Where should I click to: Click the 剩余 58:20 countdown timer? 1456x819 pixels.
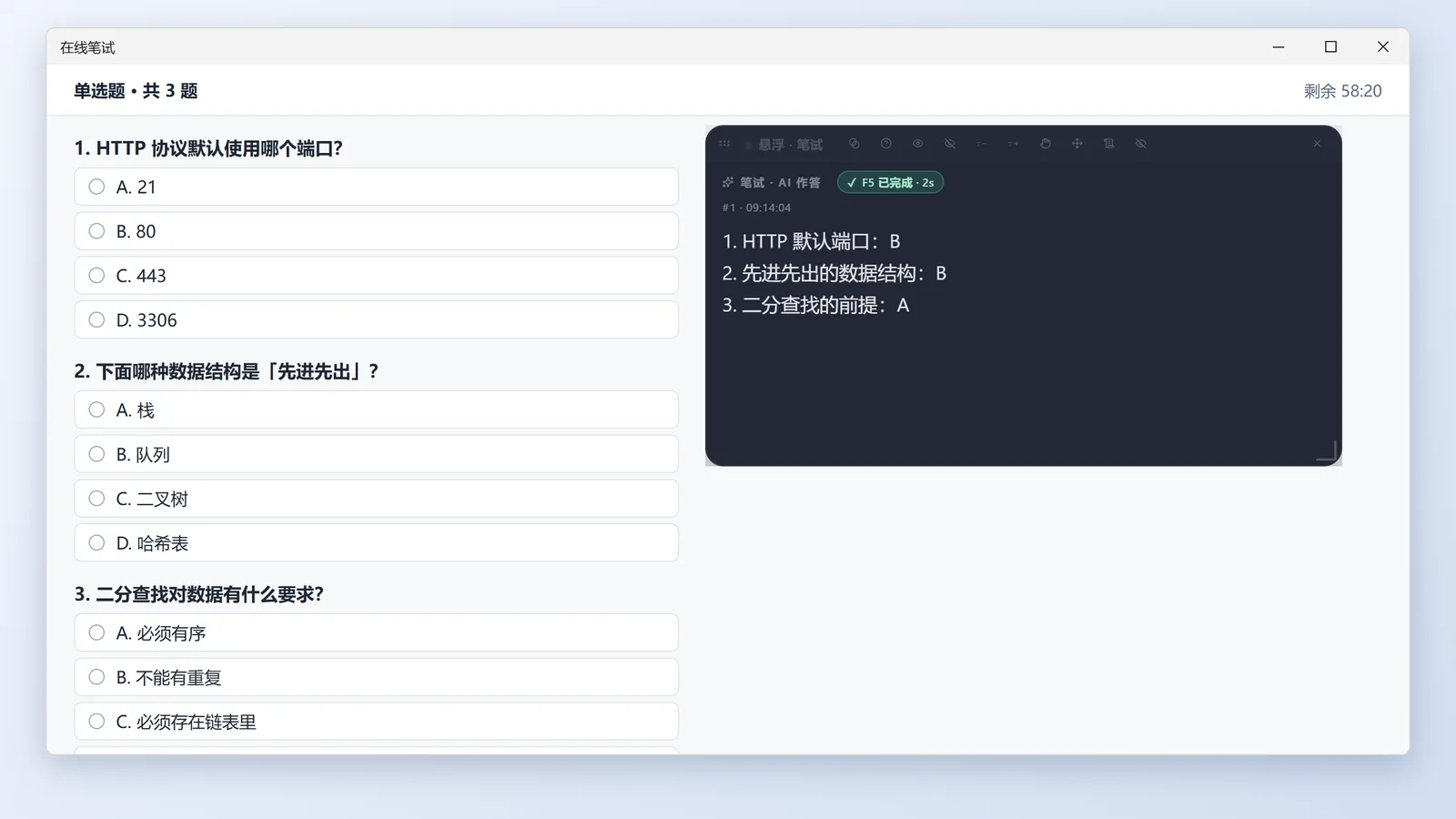tap(1342, 91)
